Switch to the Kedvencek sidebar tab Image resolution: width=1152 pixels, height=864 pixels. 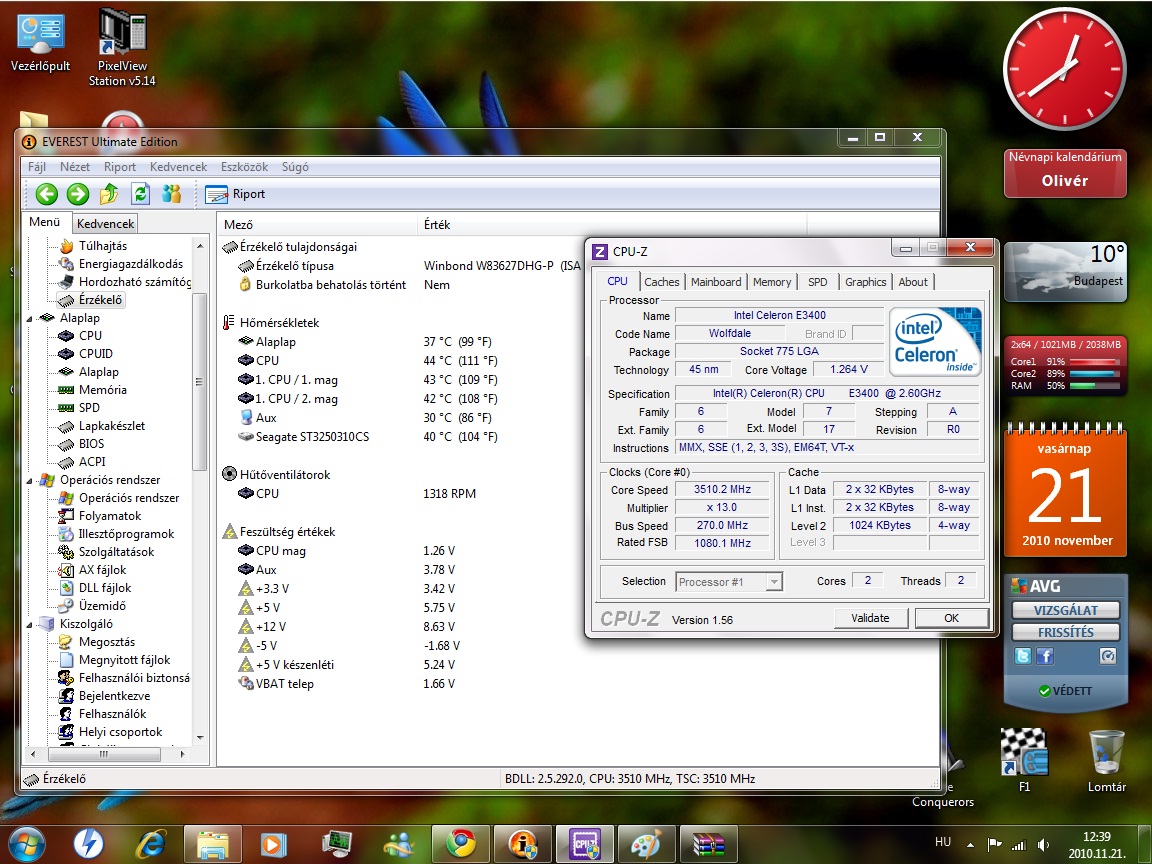click(105, 223)
